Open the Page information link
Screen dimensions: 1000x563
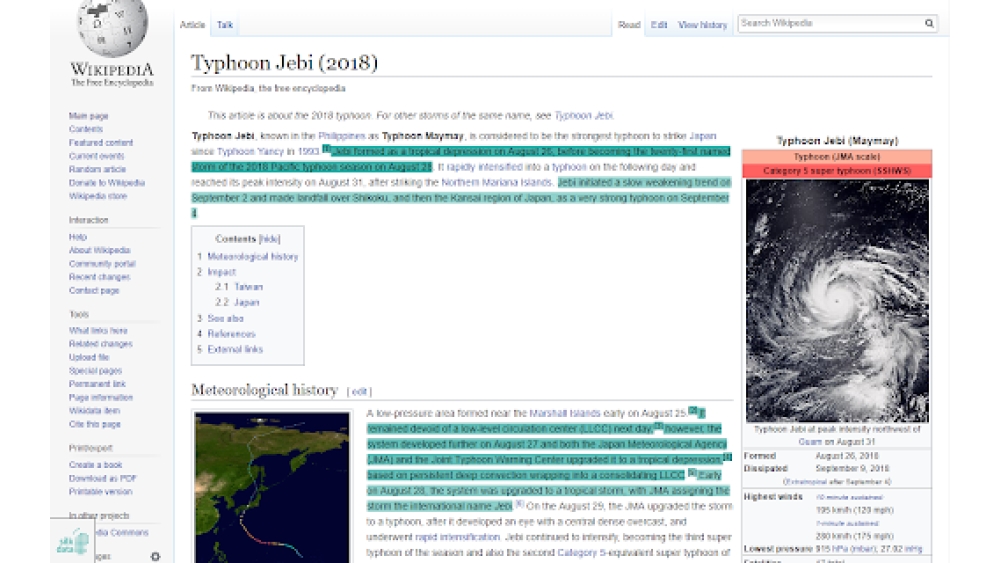click(x=101, y=398)
